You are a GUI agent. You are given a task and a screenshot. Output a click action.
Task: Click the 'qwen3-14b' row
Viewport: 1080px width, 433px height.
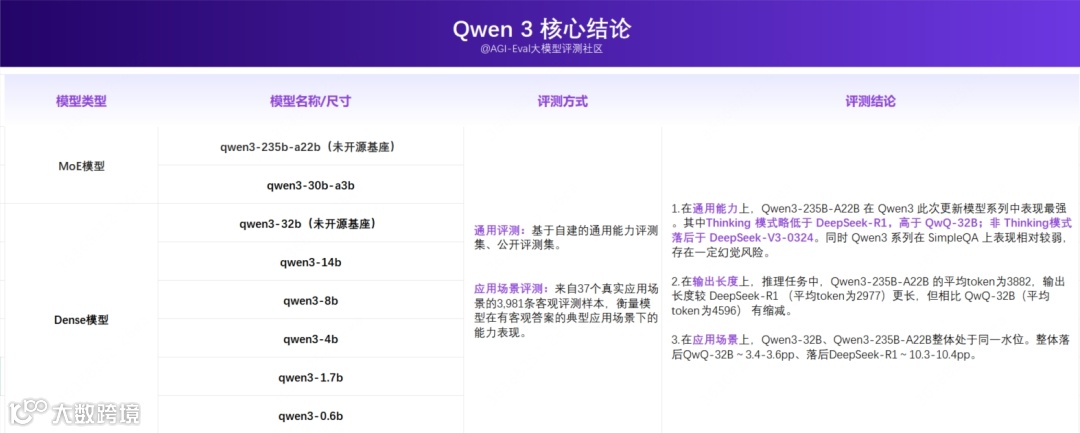coord(311,262)
